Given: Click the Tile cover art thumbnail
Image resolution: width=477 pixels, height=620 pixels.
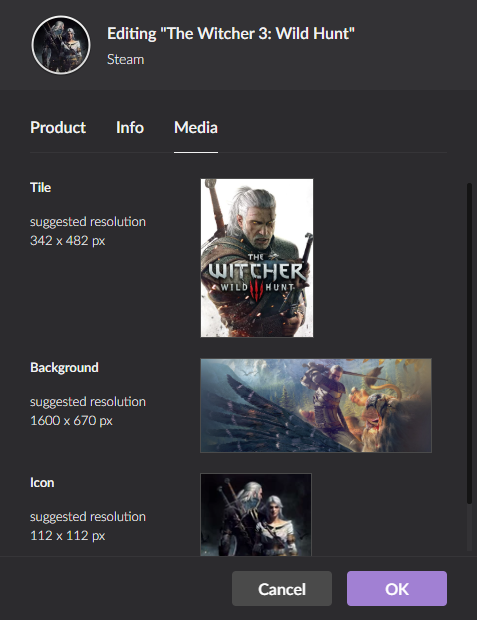Looking at the screenshot, I should (x=257, y=258).
